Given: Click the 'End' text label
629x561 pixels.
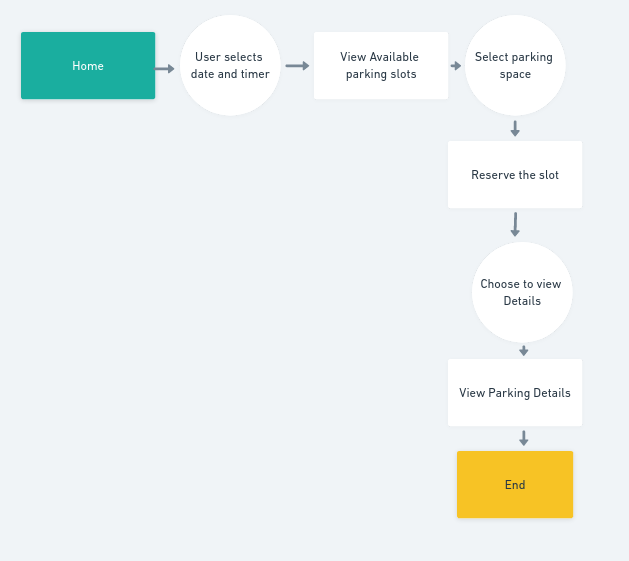Looking at the screenshot, I should pyautogui.click(x=515, y=485).
